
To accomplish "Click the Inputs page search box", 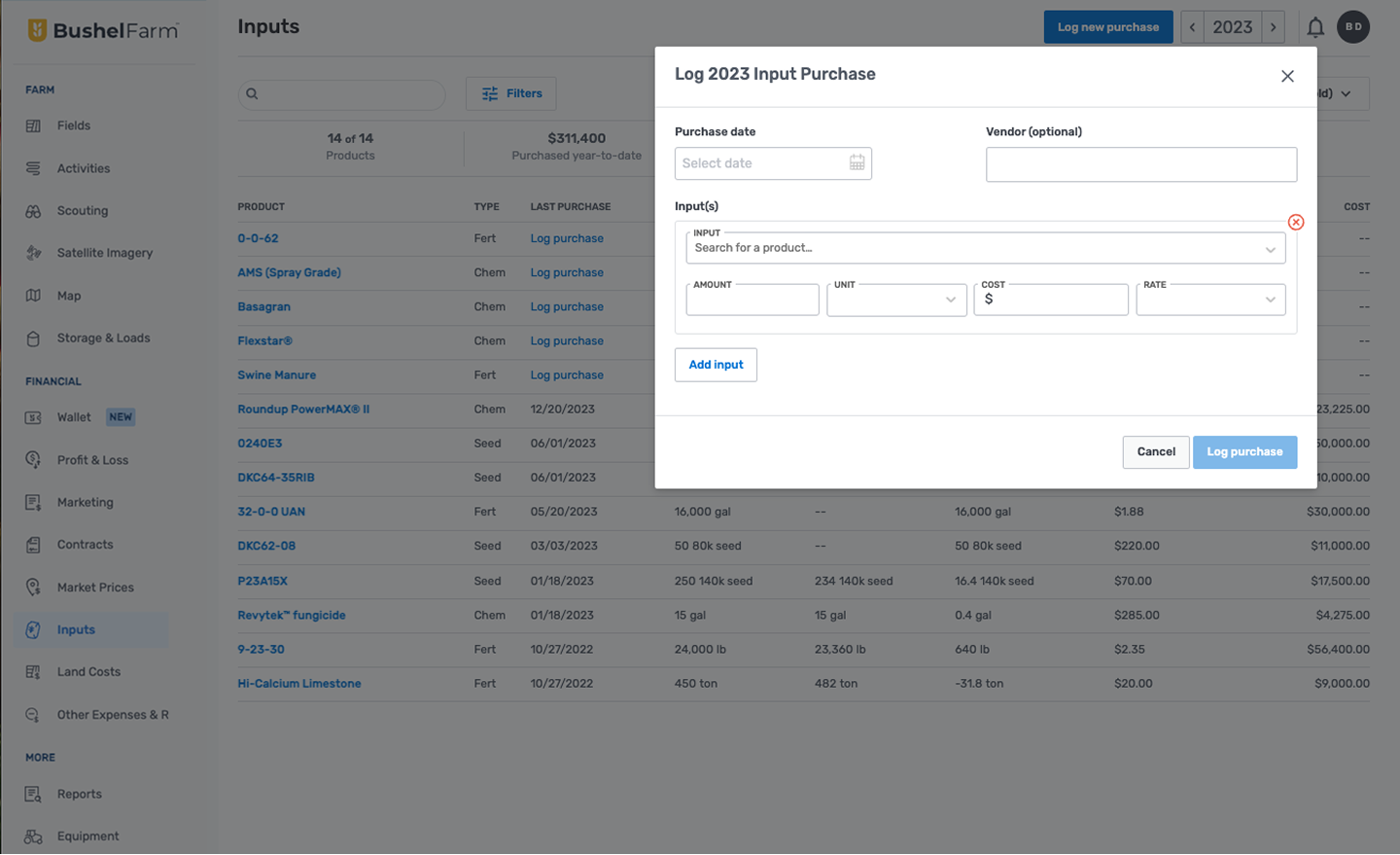I will pyautogui.click(x=342, y=94).
